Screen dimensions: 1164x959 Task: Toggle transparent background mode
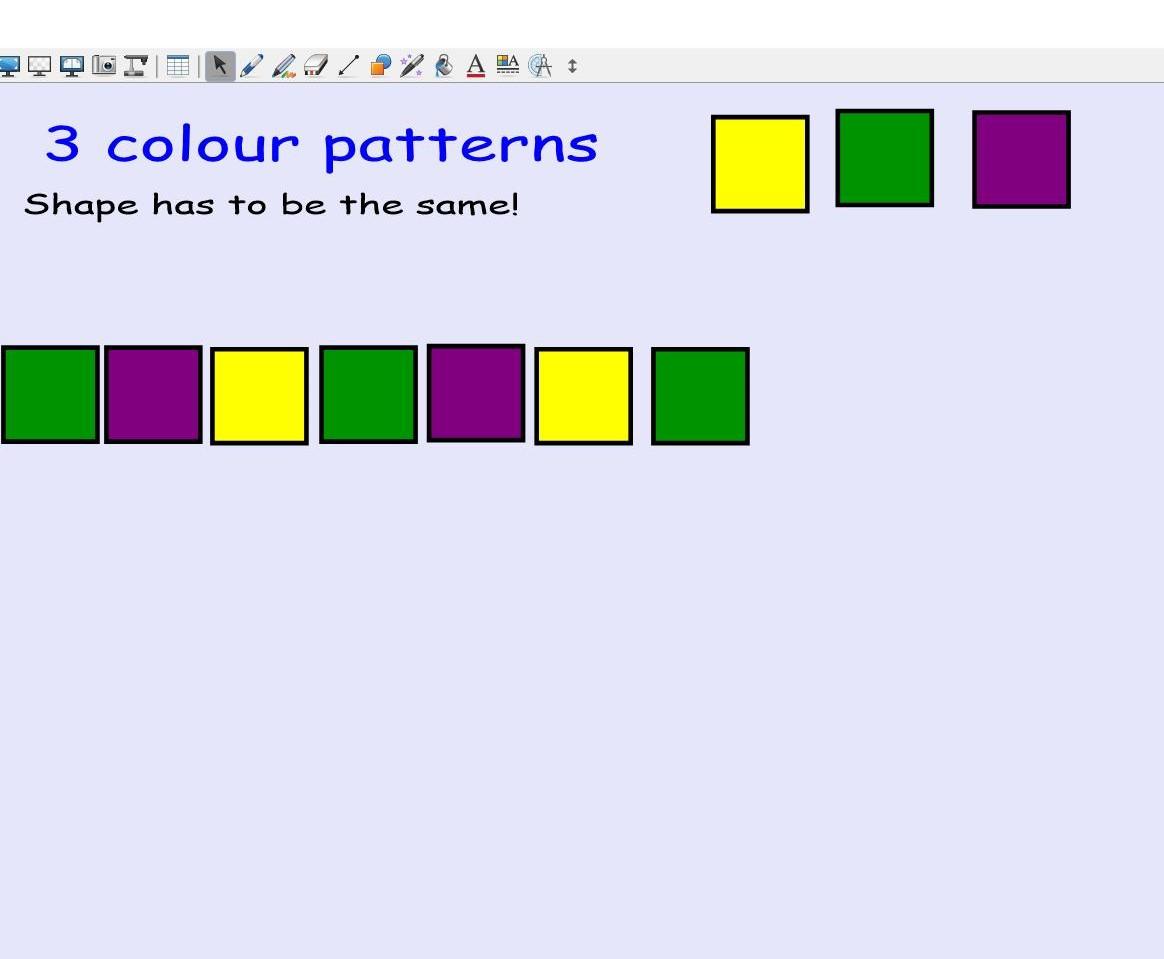tap(39, 66)
